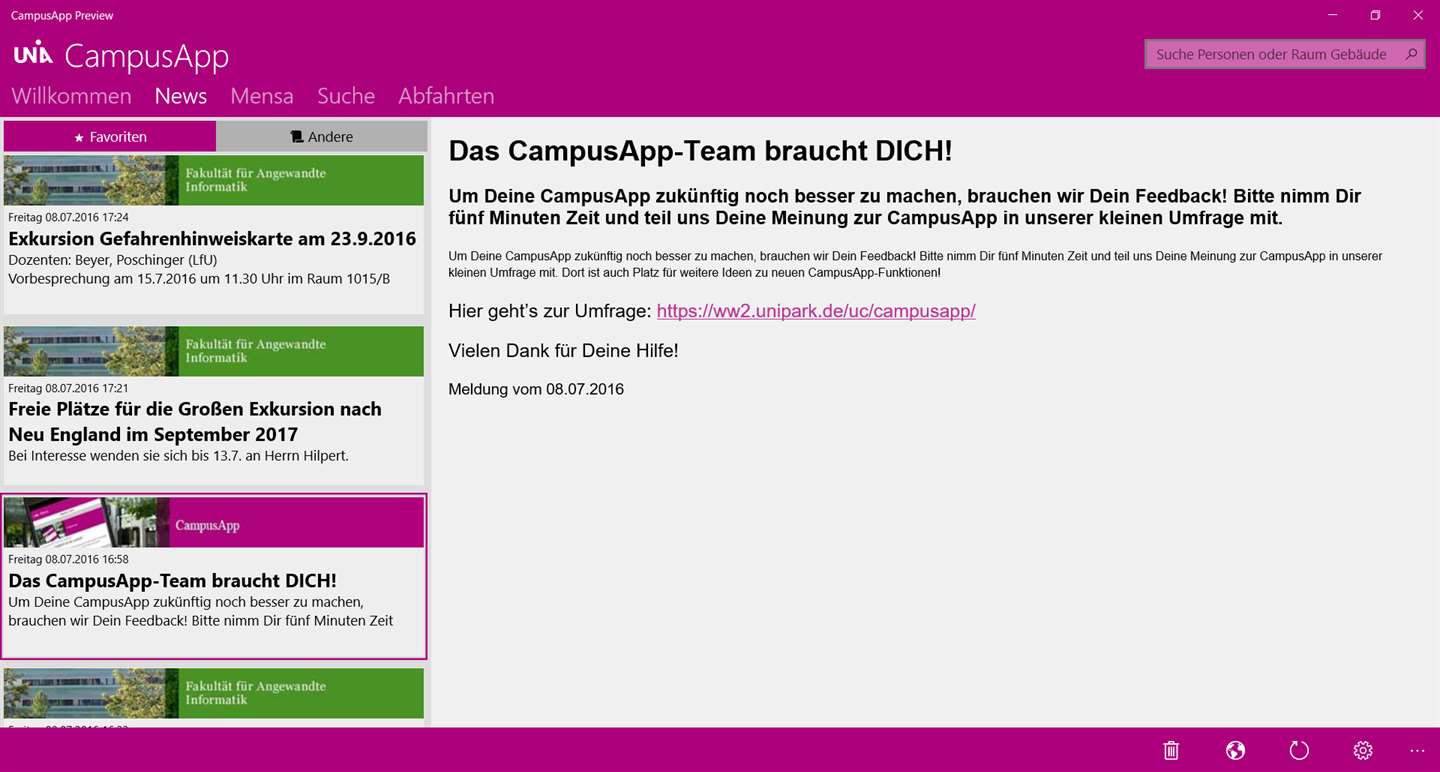Open the more options ellipsis
This screenshot has width=1440, height=772.
tap(1417, 750)
